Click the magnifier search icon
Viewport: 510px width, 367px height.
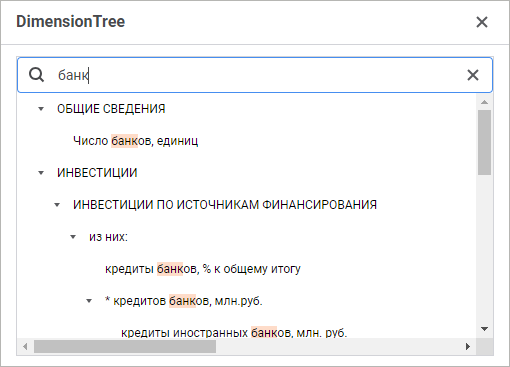36,75
